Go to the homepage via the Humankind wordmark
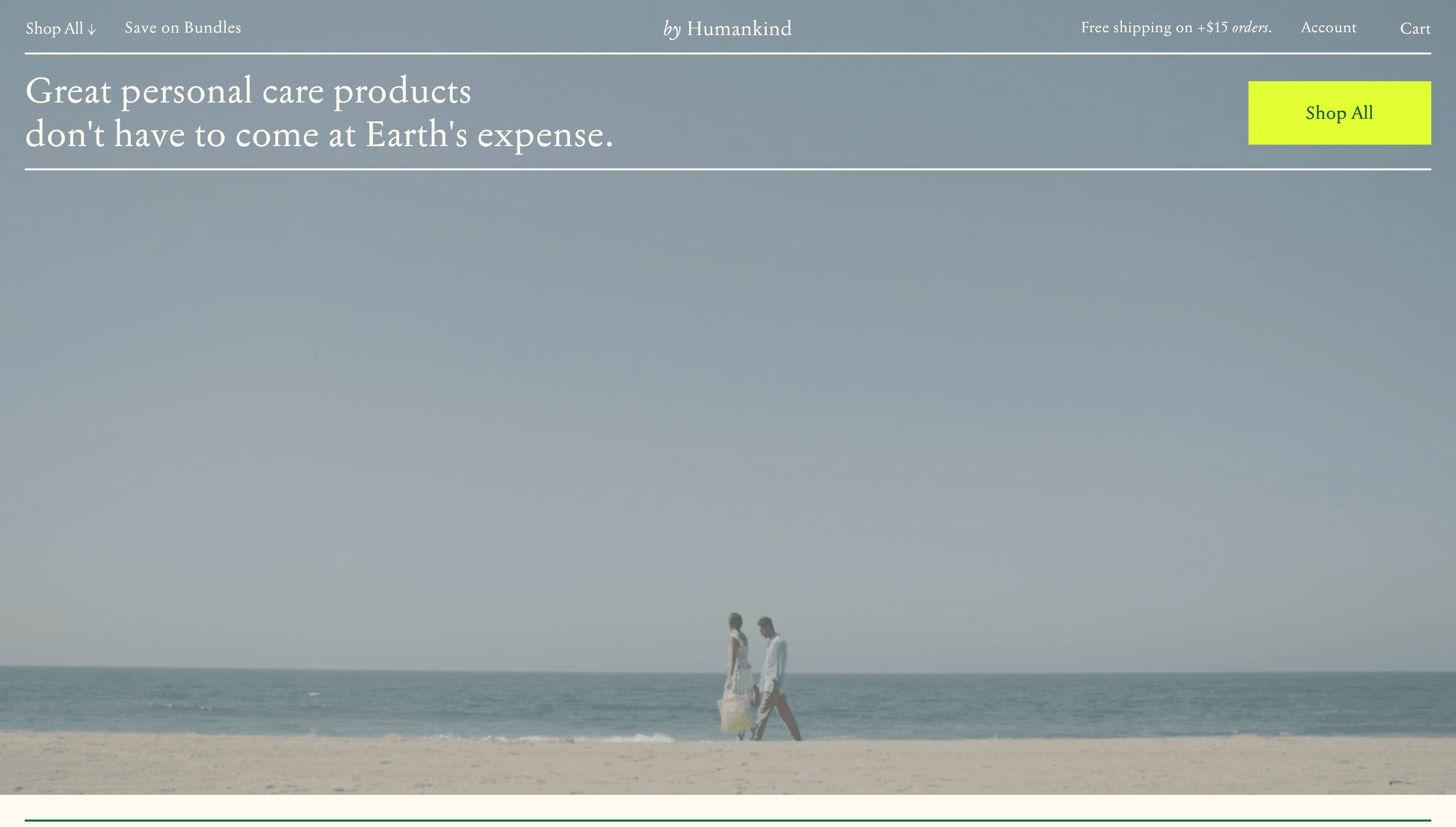The image size is (1456, 827). (x=728, y=28)
